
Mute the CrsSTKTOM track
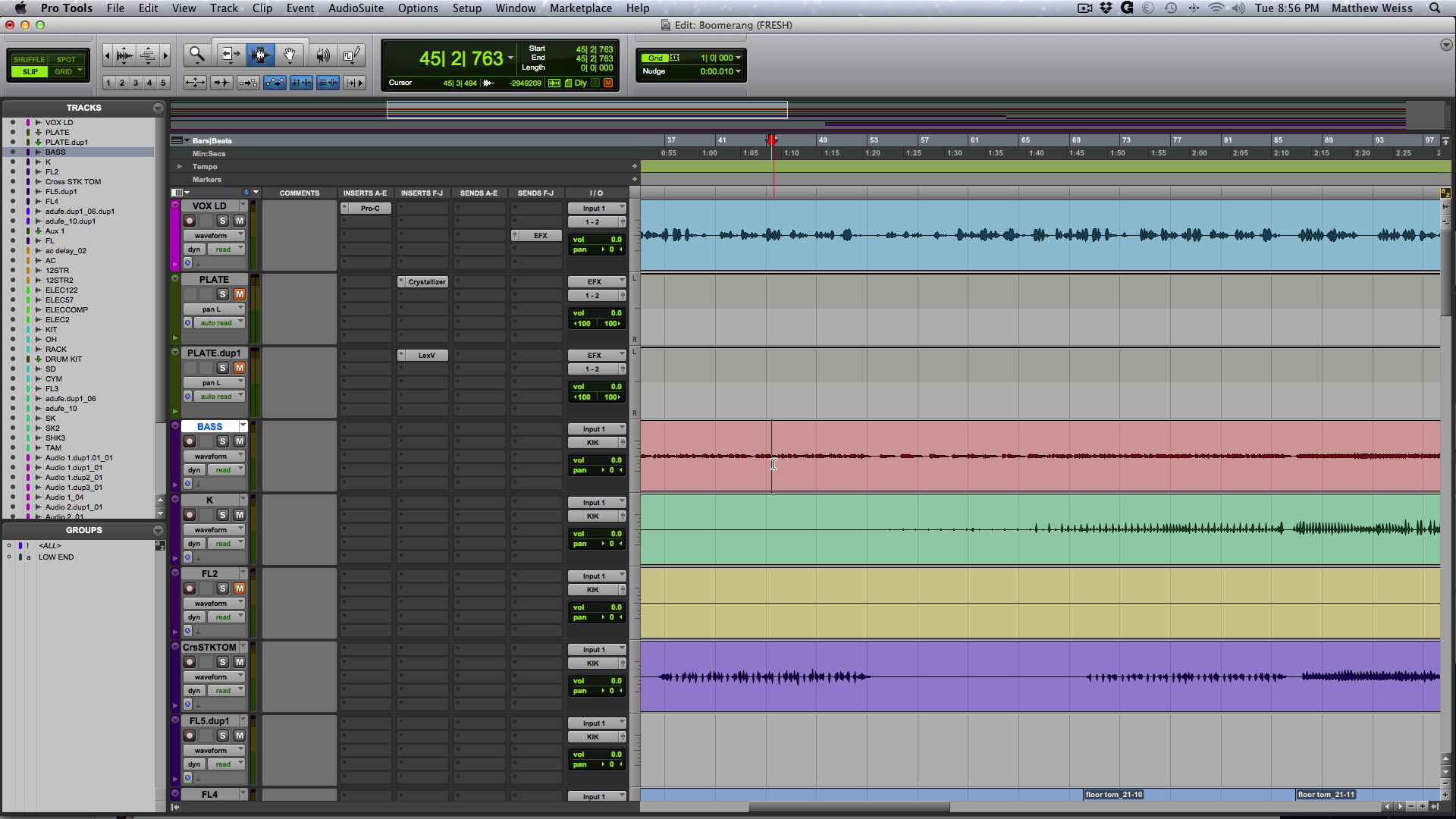239,662
